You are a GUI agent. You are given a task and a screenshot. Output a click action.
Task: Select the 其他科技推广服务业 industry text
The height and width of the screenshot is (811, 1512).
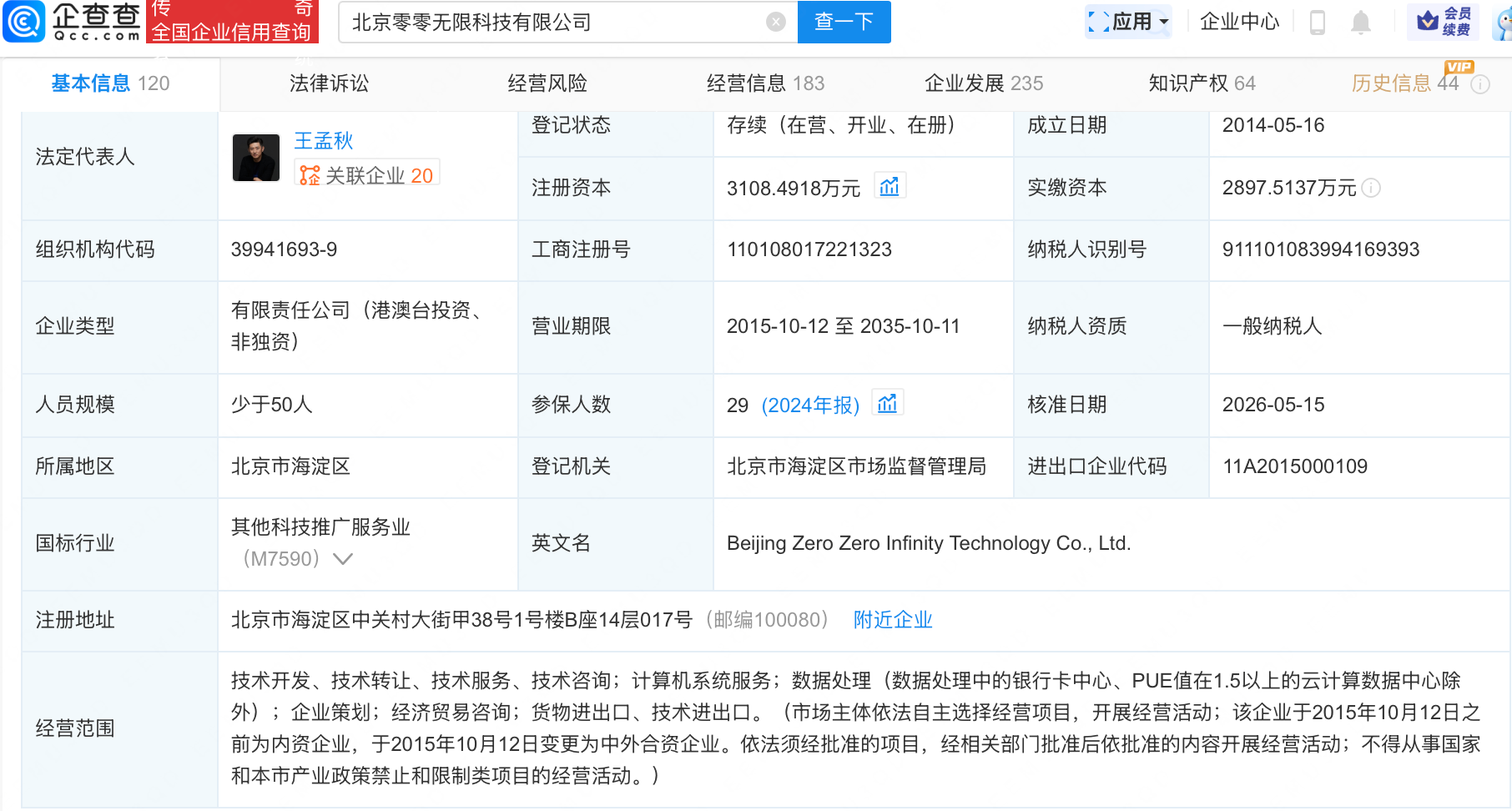pyautogui.click(x=320, y=527)
